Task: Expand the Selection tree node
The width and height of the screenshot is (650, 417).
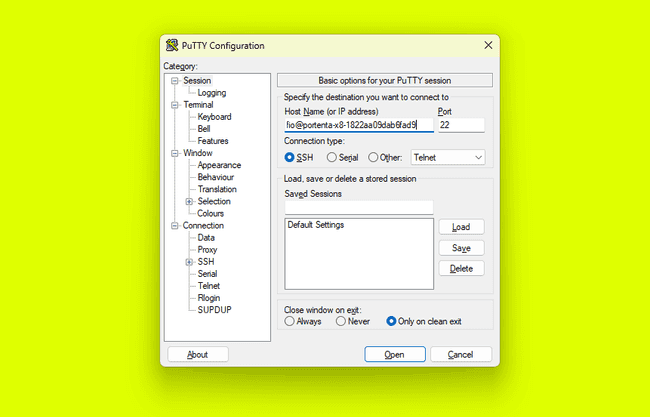Action: click(189, 202)
